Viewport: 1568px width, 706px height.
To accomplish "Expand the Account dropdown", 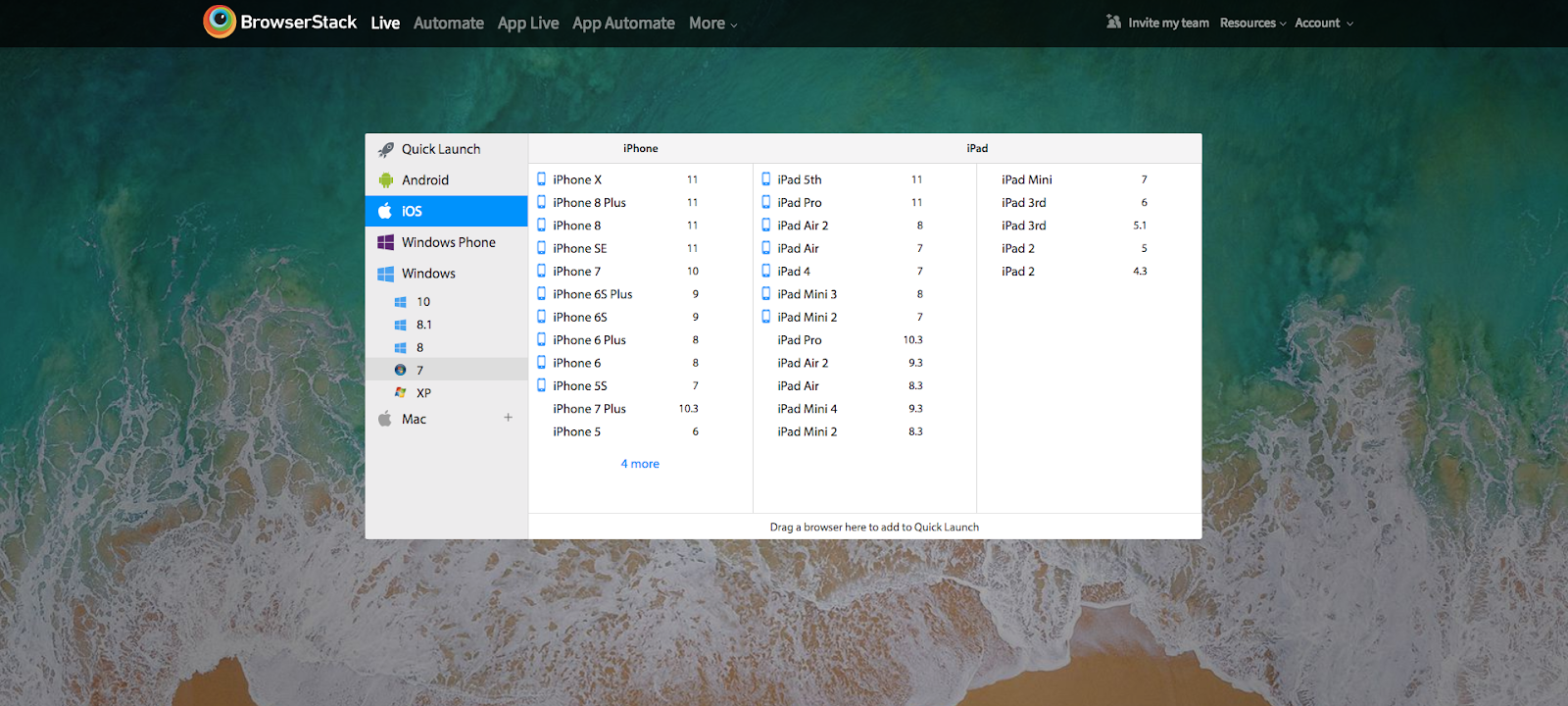I will pos(1323,24).
